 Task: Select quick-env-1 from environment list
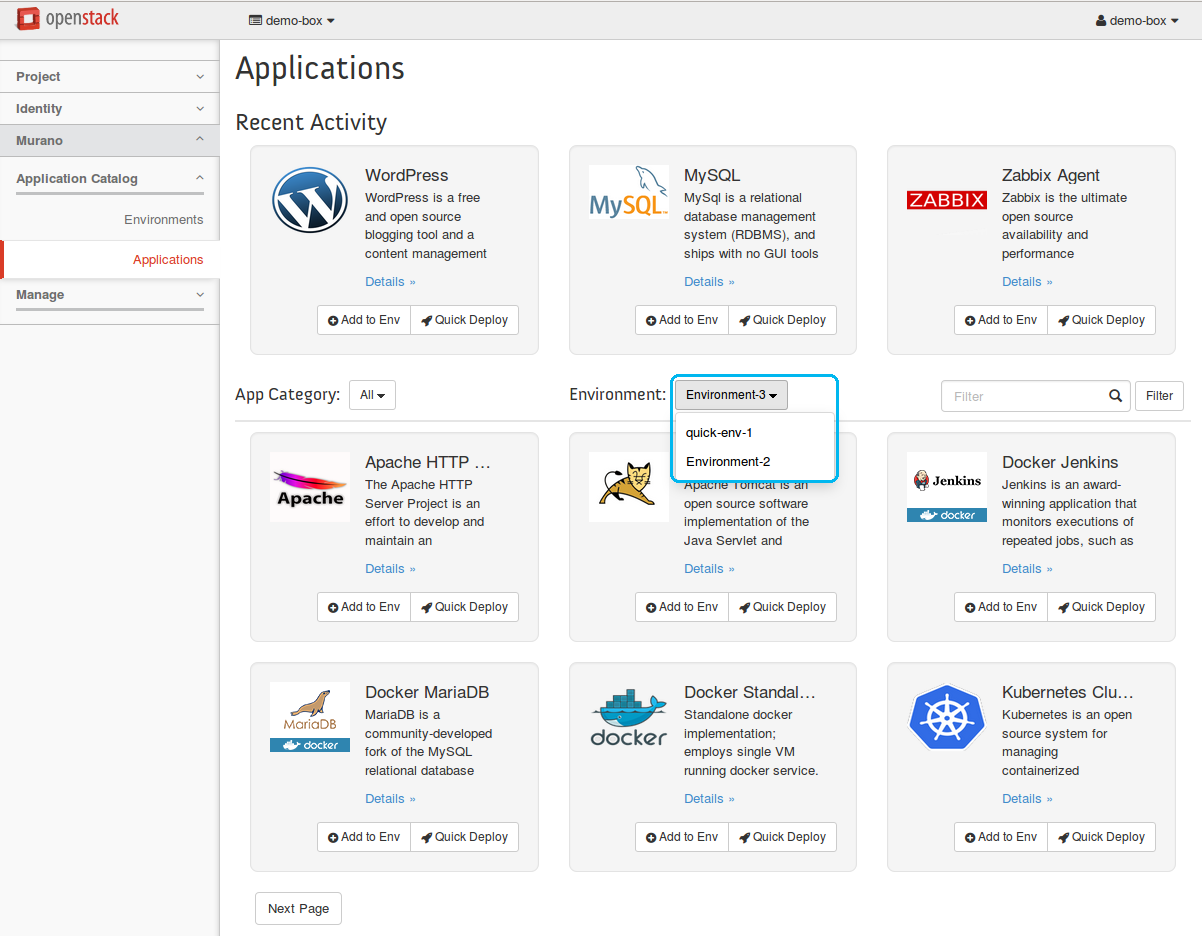pyautogui.click(x=719, y=433)
